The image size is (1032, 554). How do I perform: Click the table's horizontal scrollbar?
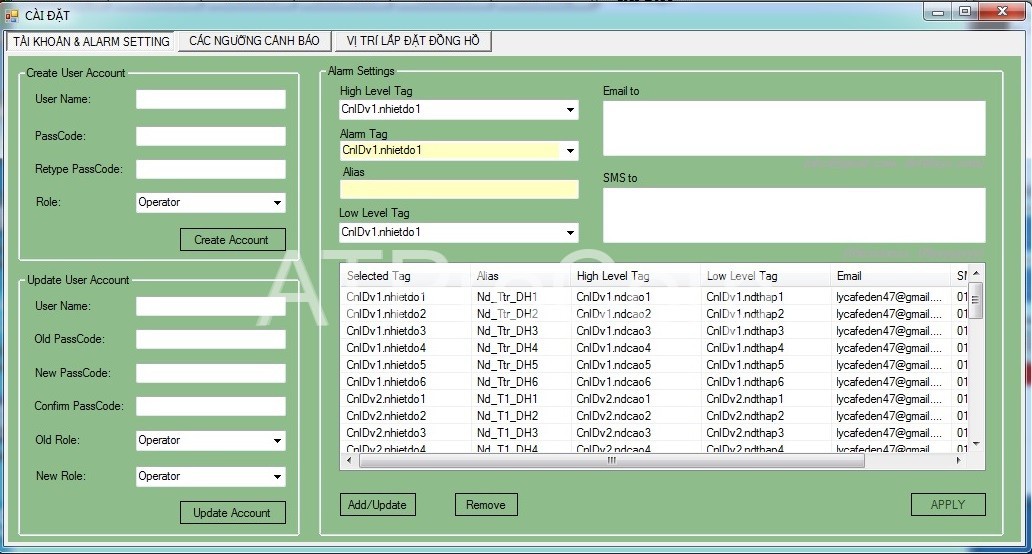click(611, 461)
